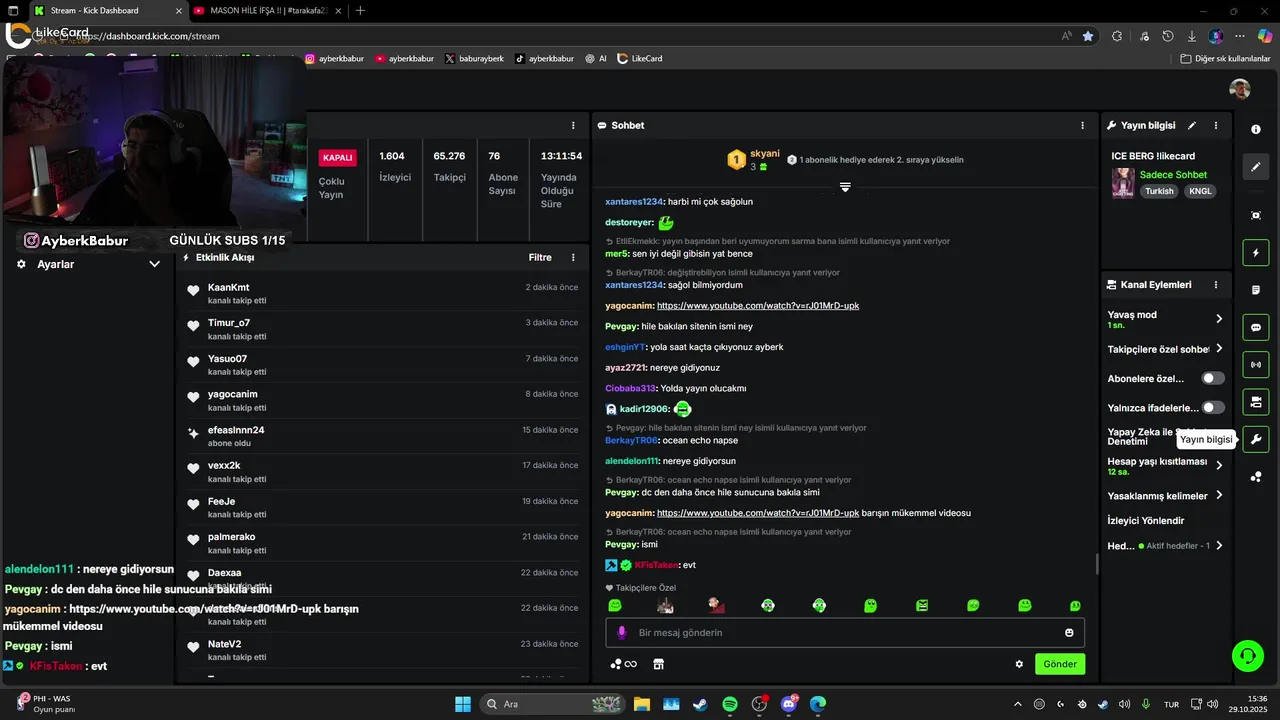This screenshot has width=1280, height=720.
Task: Open Kanal Eylemleri three-dot menu
Action: click(x=1216, y=285)
